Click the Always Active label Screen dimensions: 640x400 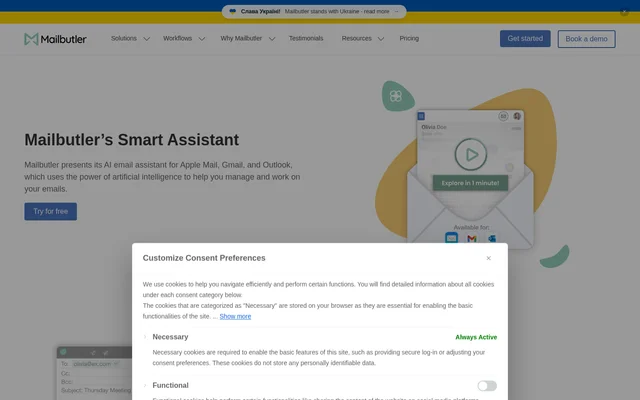pos(476,337)
